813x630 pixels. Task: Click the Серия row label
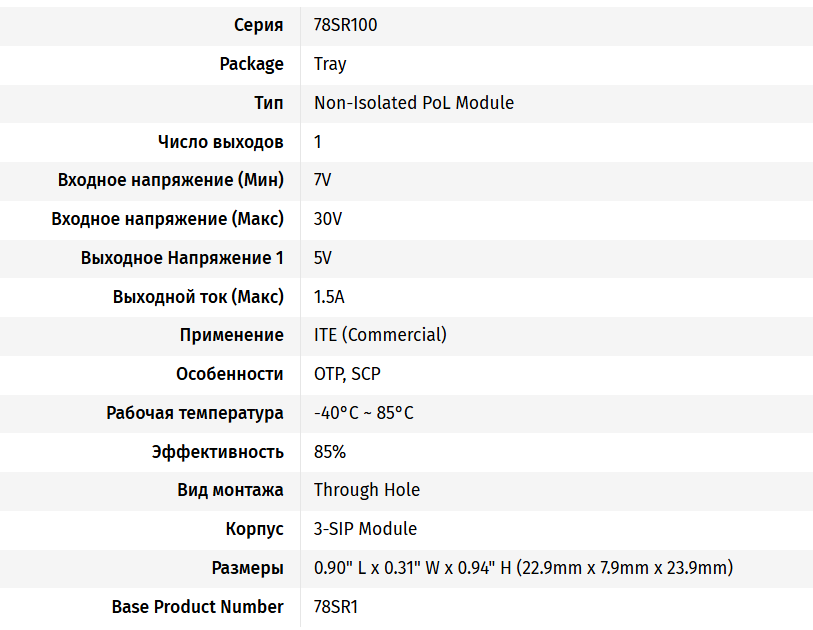click(x=258, y=25)
